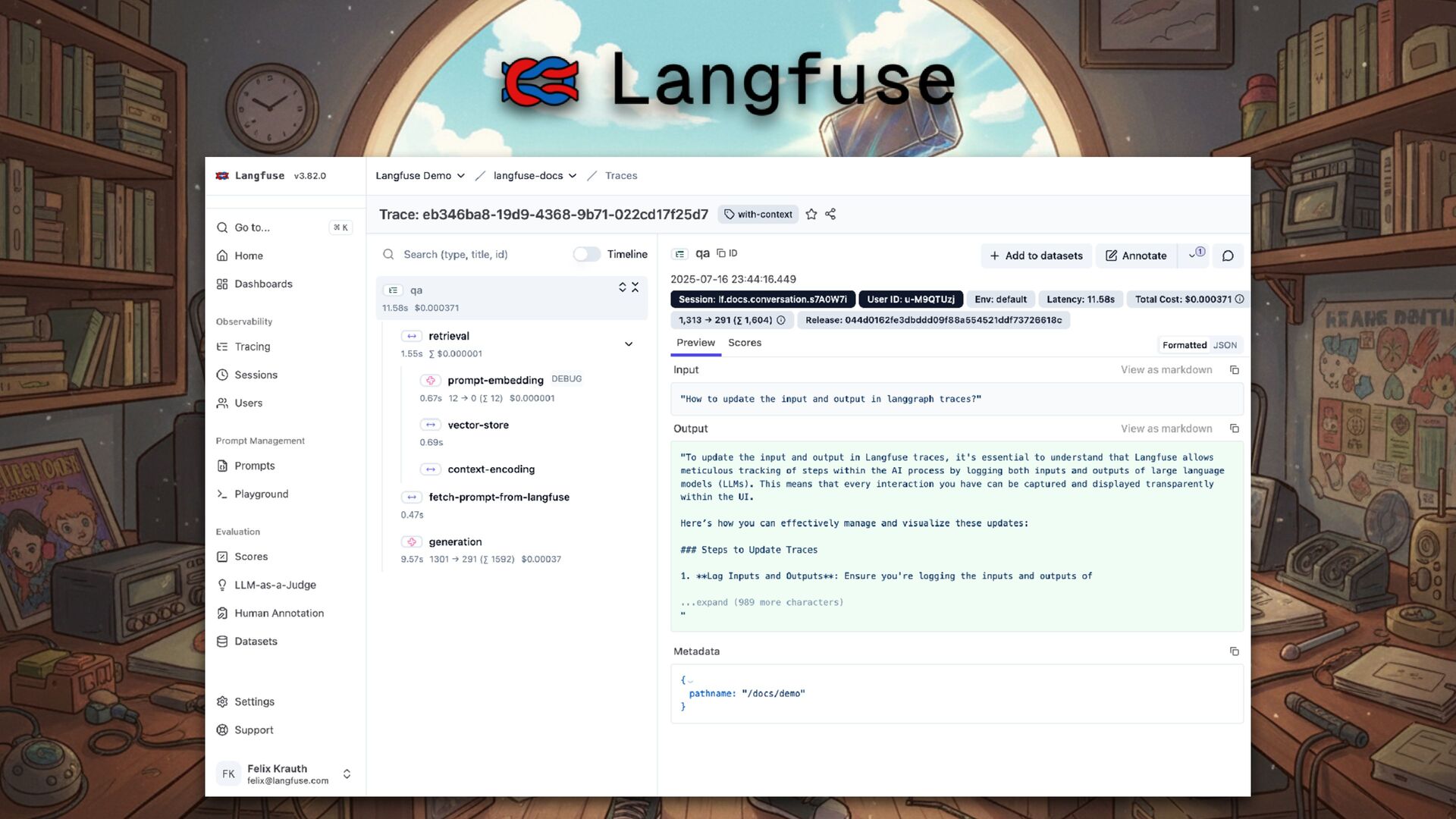Switch to the Scores tab

click(744, 343)
